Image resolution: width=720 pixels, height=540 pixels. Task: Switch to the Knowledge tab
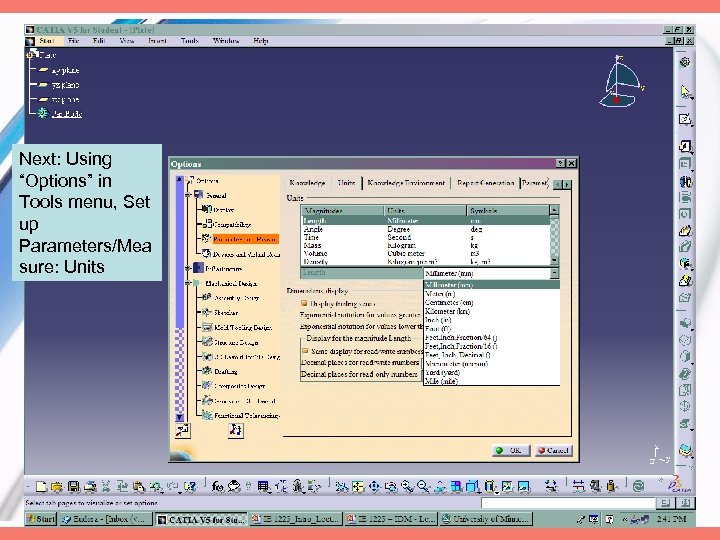tap(307, 183)
